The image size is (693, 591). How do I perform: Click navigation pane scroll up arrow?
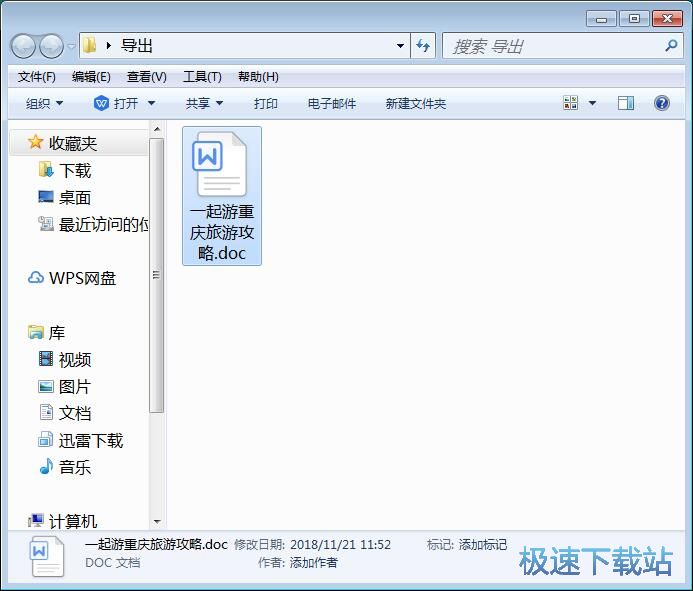(x=157, y=129)
